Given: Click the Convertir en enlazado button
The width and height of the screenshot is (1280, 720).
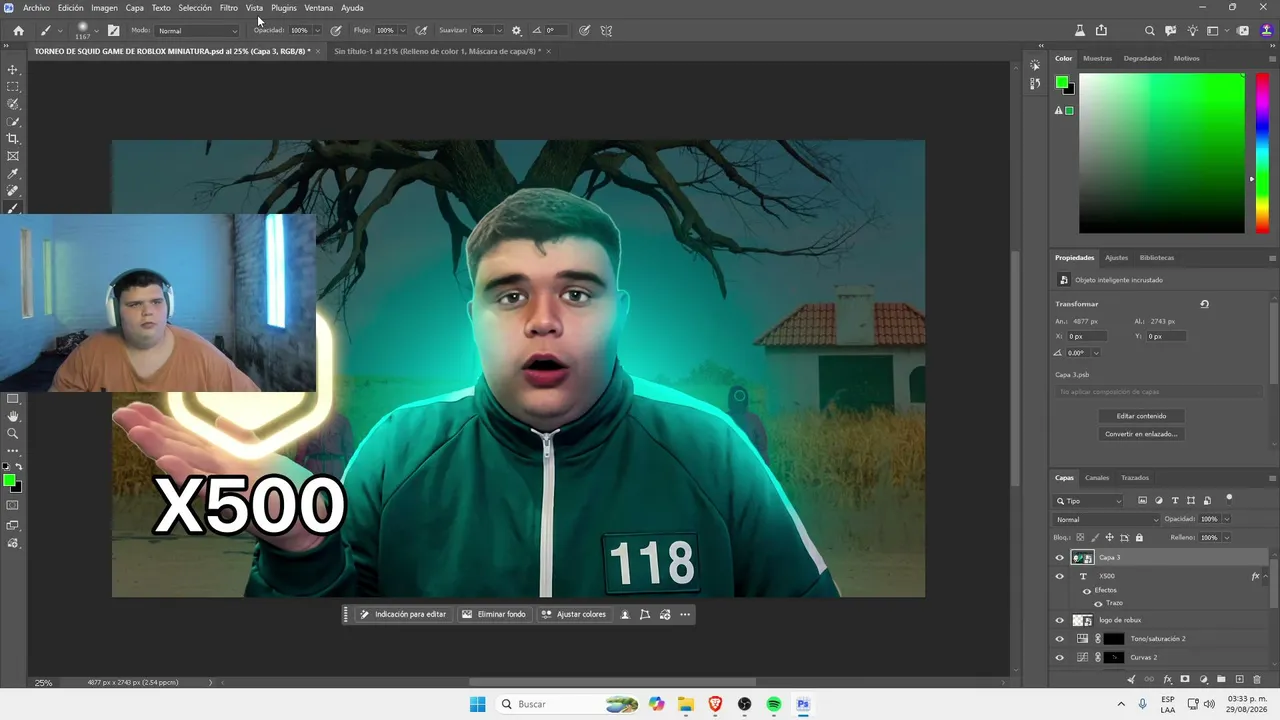Looking at the screenshot, I should coord(1141,434).
